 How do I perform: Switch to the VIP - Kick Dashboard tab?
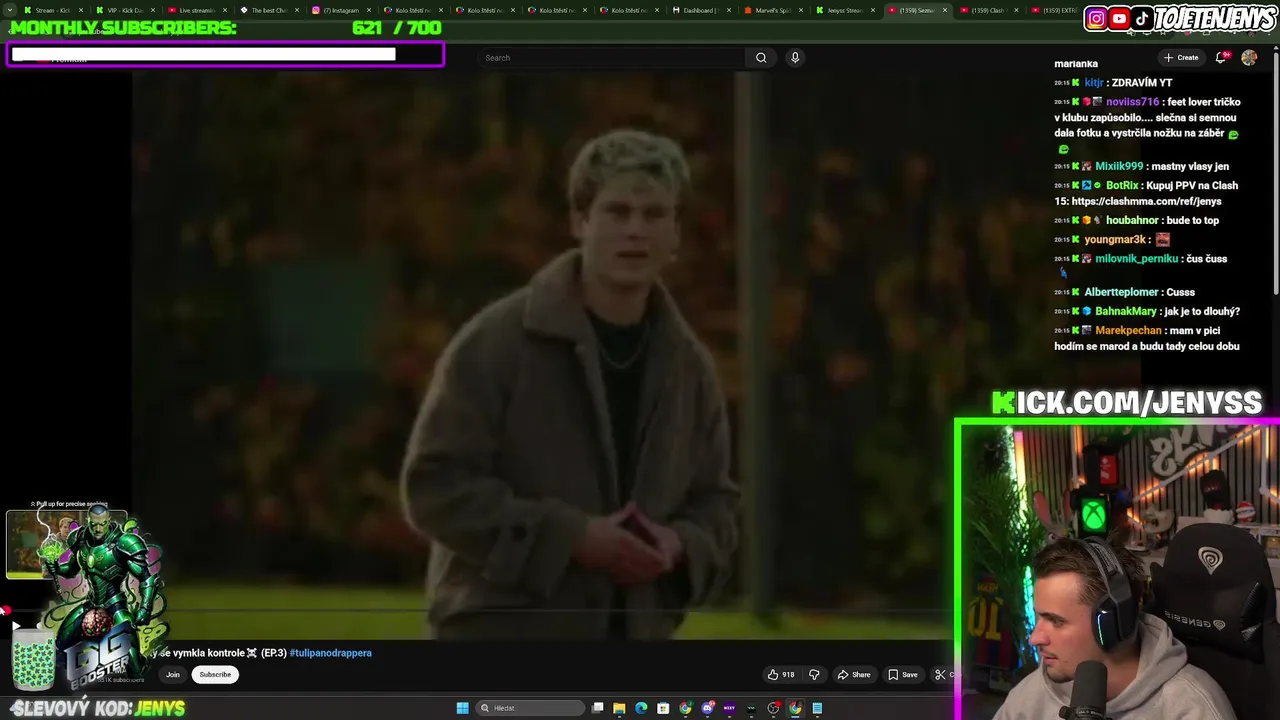click(126, 10)
